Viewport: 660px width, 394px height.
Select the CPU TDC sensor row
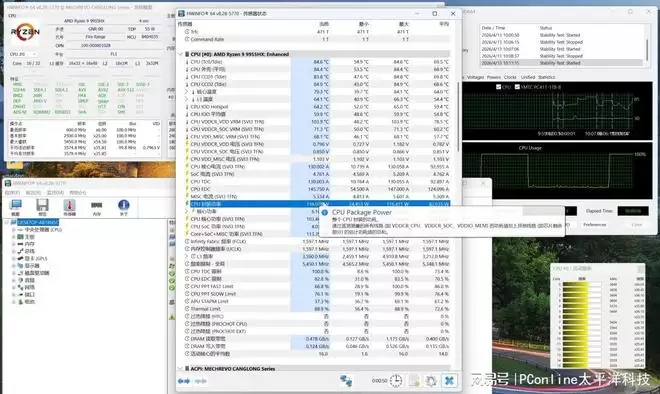(x=318, y=181)
